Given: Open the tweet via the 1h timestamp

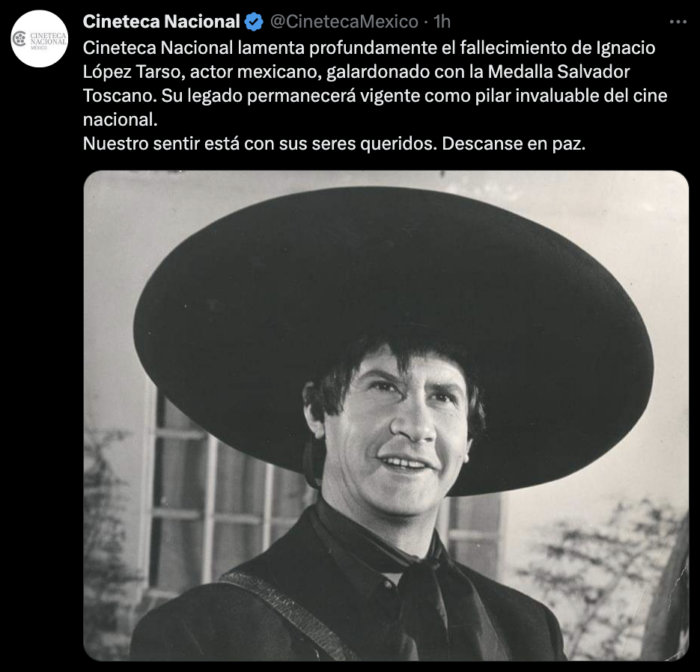Looking at the screenshot, I should tap(442, 22).
